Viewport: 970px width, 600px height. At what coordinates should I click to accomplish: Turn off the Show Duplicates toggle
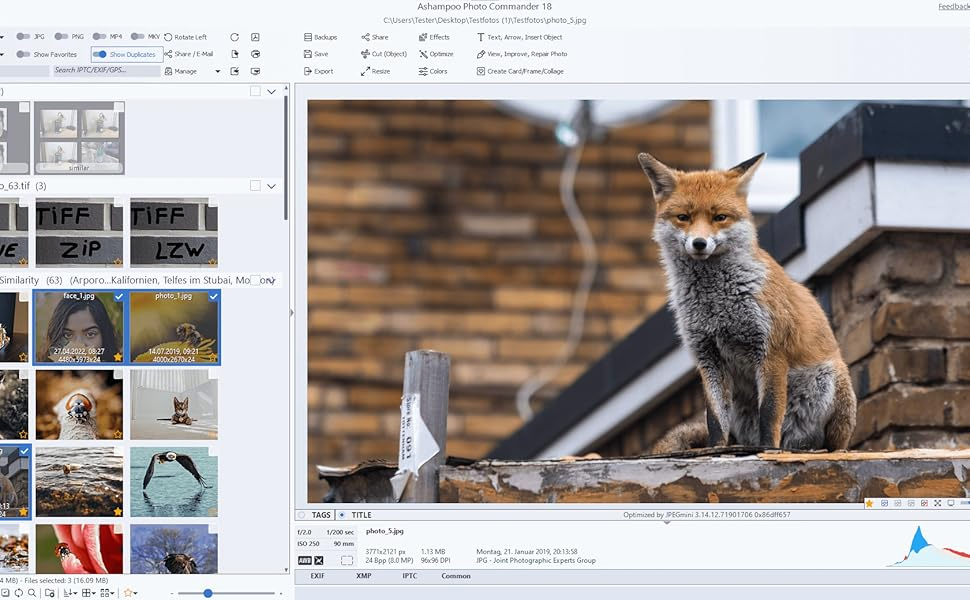100,54
